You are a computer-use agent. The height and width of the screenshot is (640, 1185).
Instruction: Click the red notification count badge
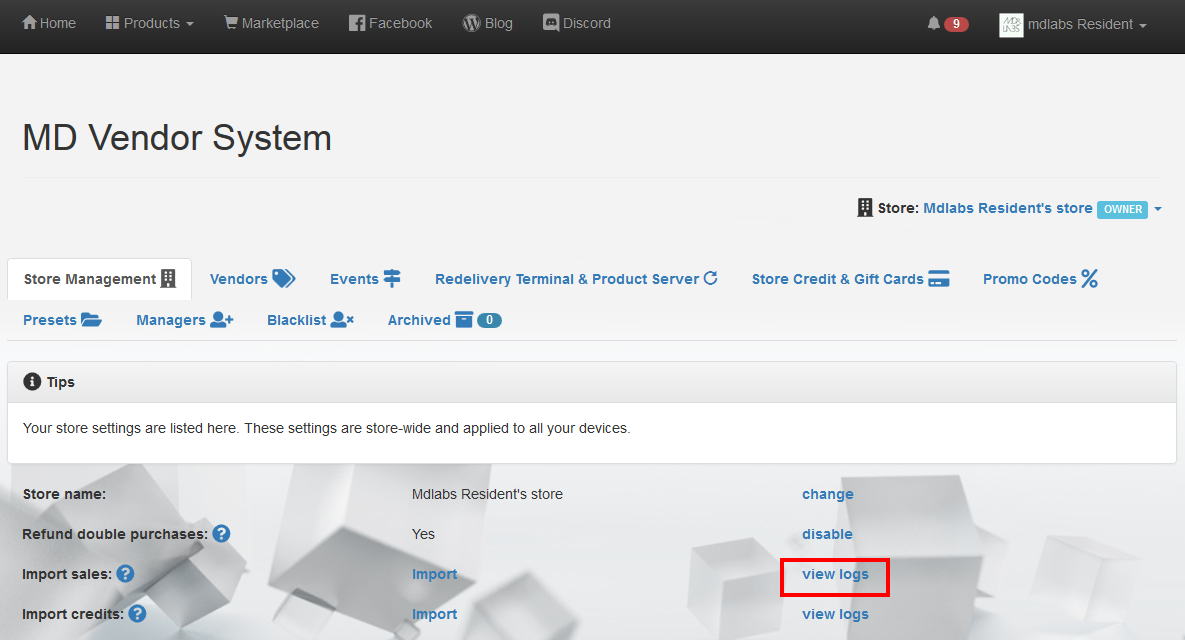[956, 24]
